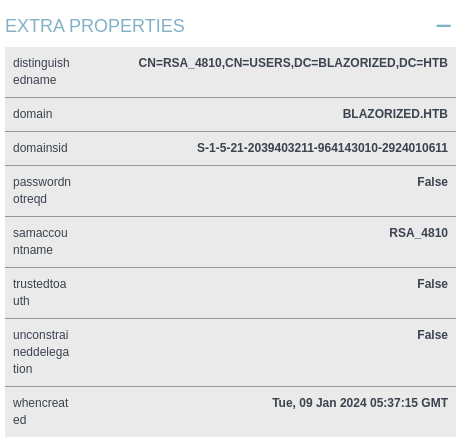Select the unconstraineddelegation False value
The width and height of the screenshot is (458, 442).
tap(432, 335)
